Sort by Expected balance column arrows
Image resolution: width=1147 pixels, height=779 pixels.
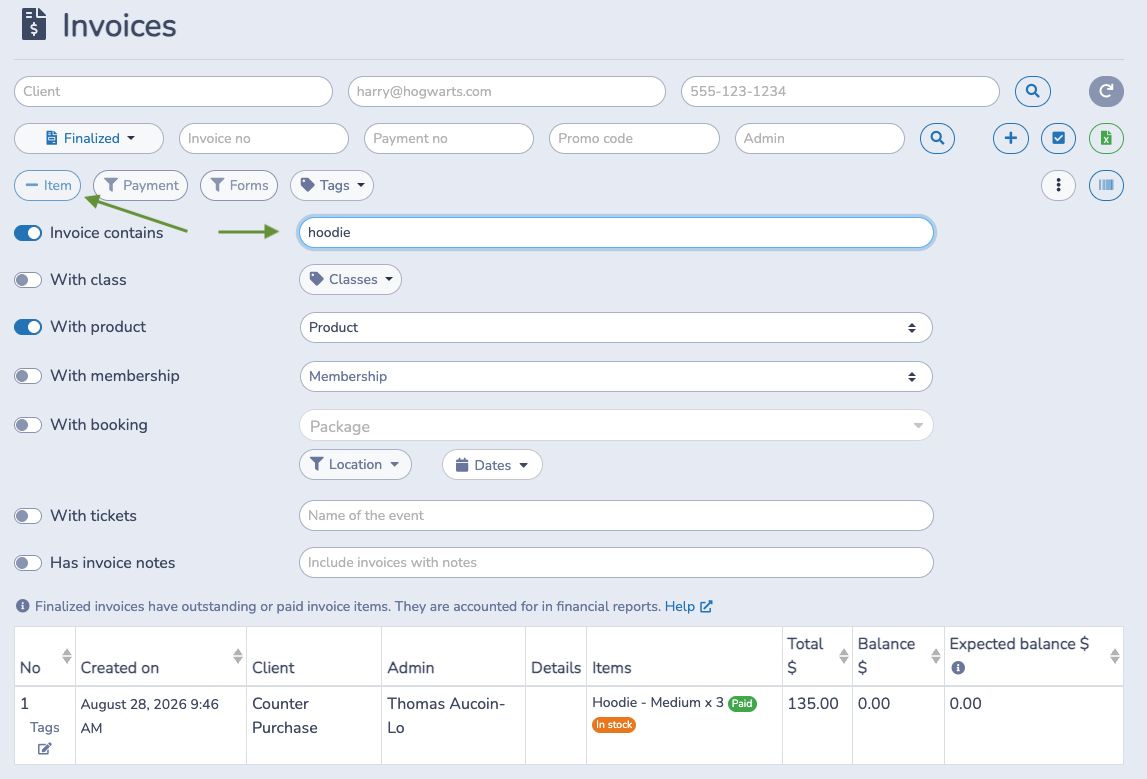tap(1114, 655)
